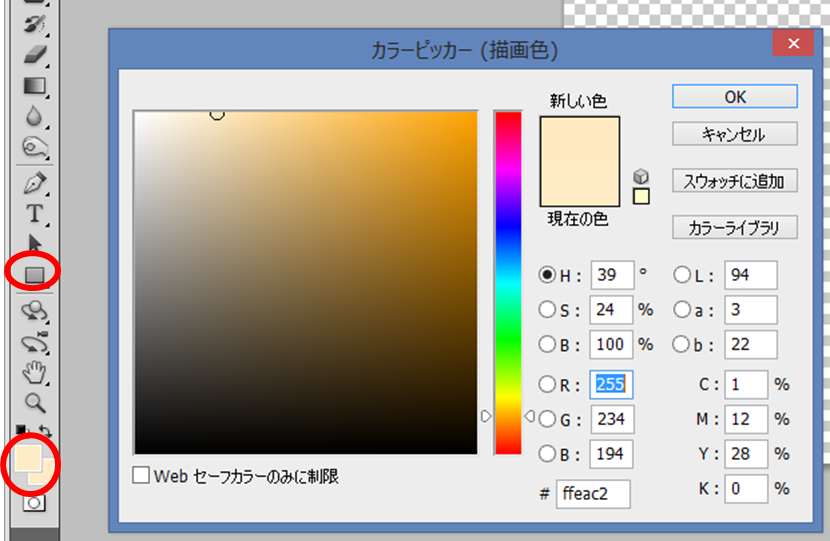Select the L lightness radio button
Screen dimensions: 830x541
pos(682,275)
